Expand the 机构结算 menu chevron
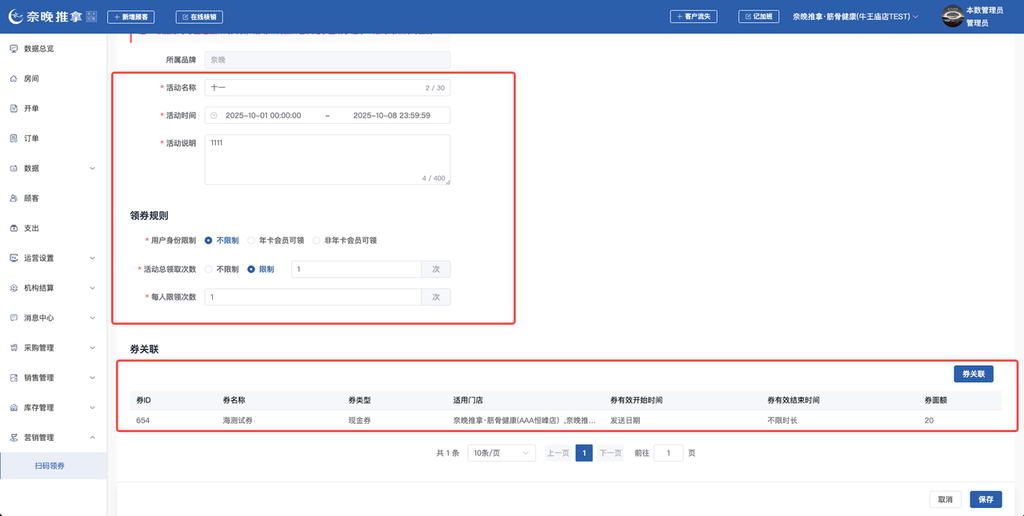Image resolution: width=1024 pixels, height=516 pixels. pos(92,288)
